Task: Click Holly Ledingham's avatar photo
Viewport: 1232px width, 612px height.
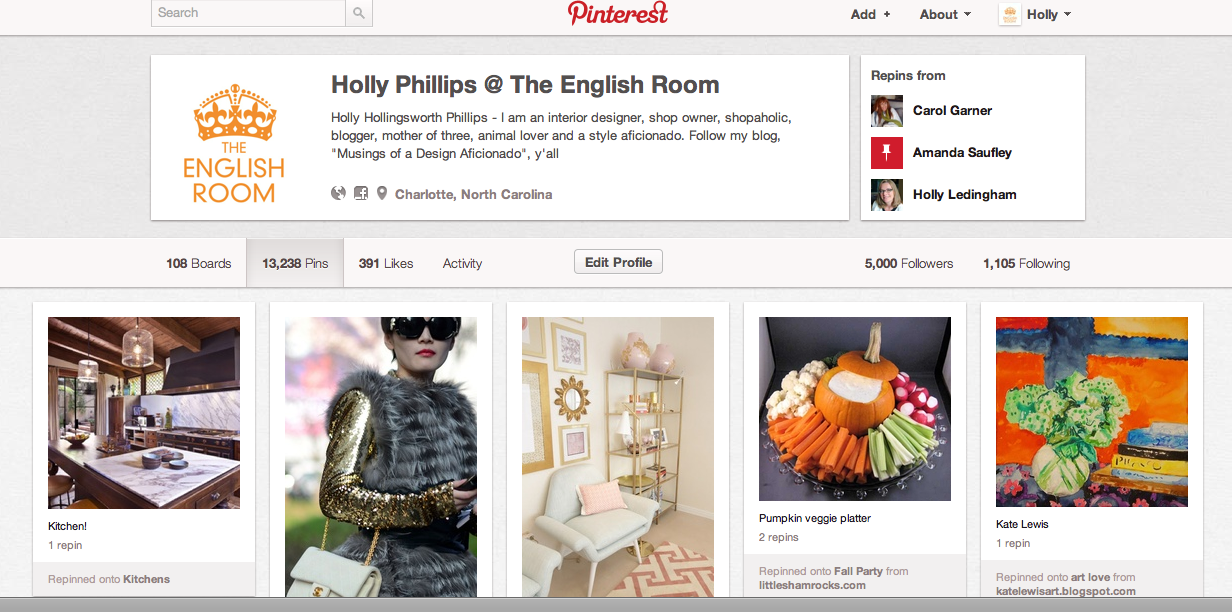Action: [x=887, y=195]
